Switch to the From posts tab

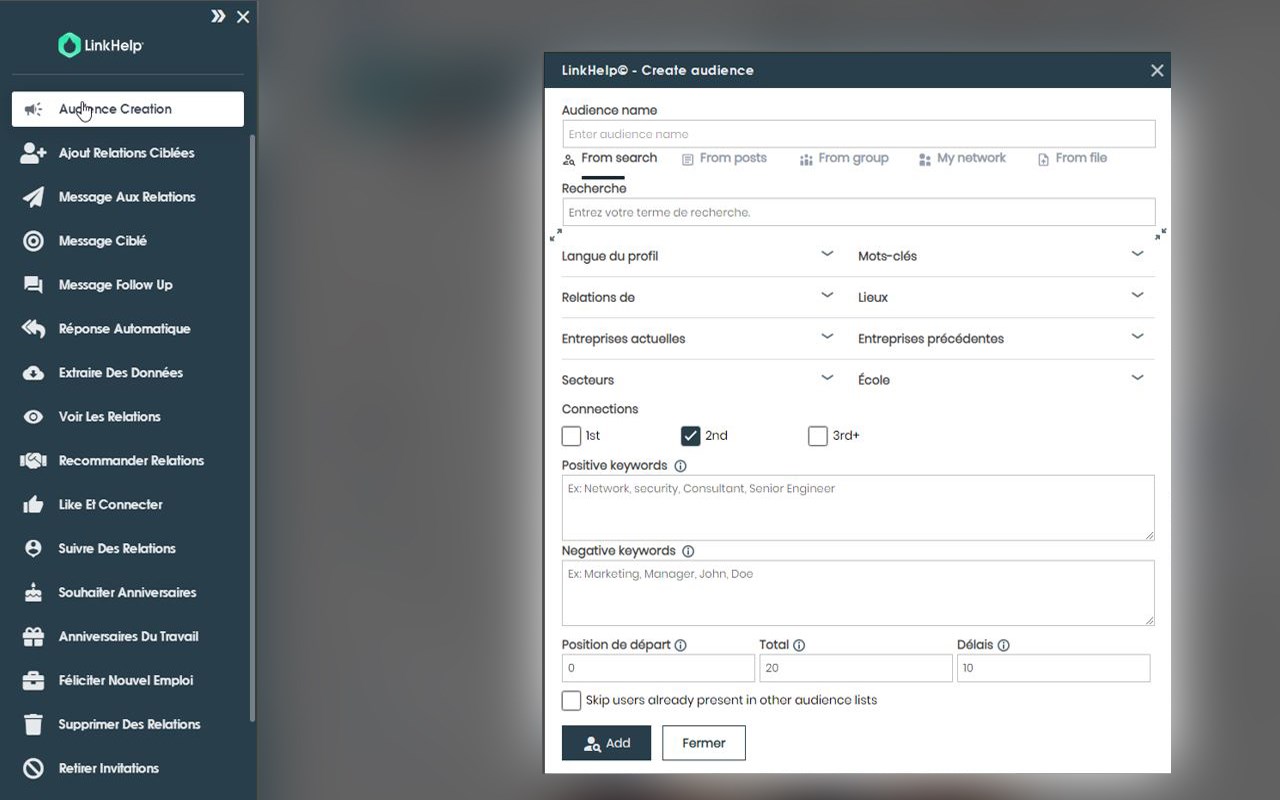[x=724, y=158]
